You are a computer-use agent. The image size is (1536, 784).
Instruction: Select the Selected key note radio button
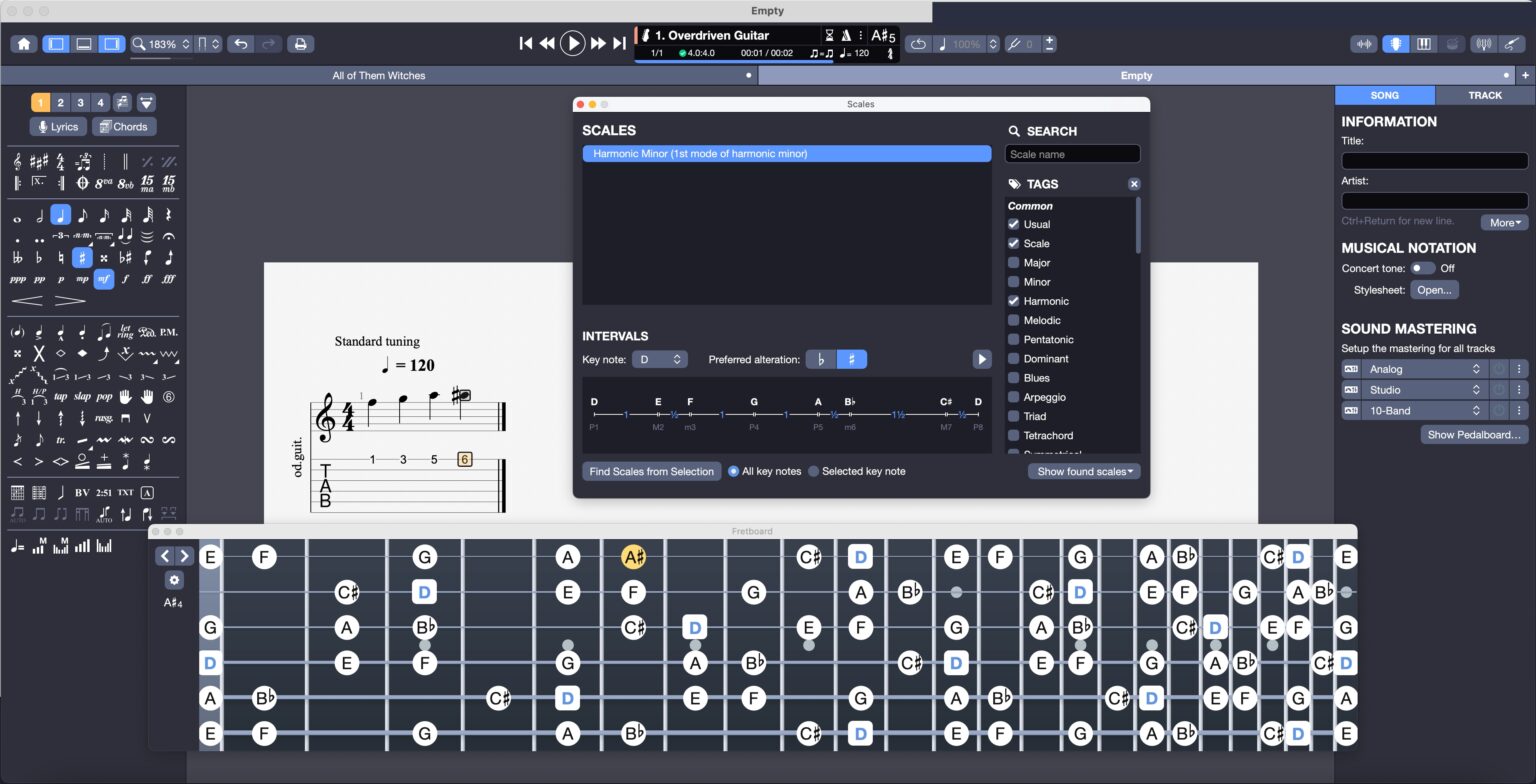pyautogui.click(x=813, y=471)
